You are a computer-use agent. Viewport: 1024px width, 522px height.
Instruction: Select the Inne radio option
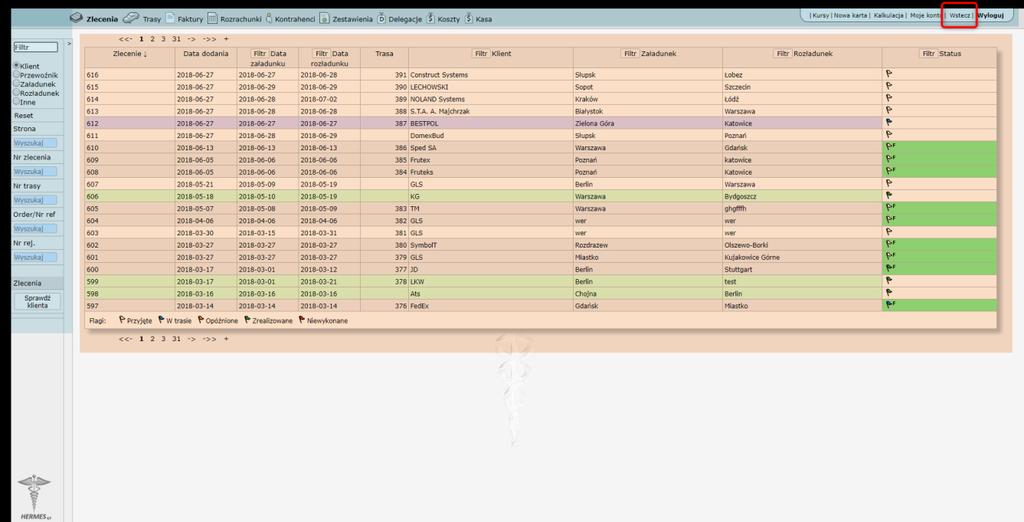(x=16, y=102)
